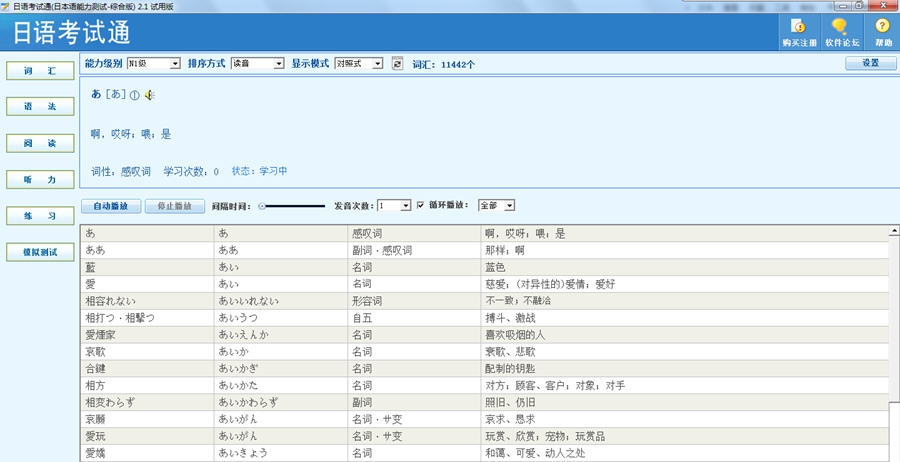Switch to the 模拟测试 mock test section
Viewport: 900px width, 462px height.
pos(40,253)
